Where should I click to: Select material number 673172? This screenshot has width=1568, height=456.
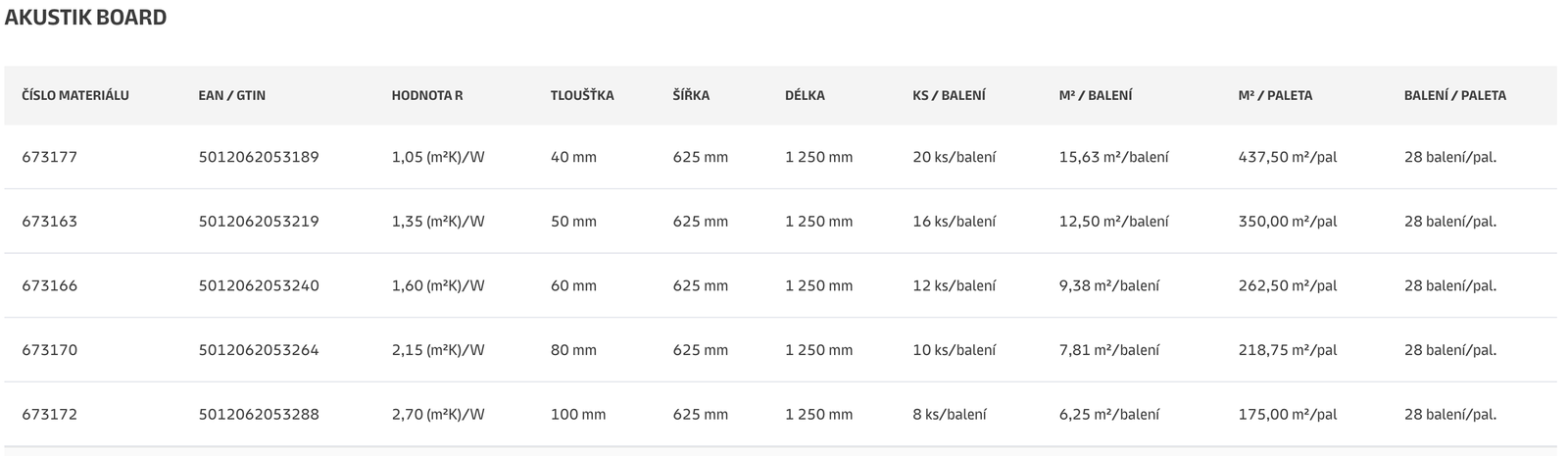(49, 415)
